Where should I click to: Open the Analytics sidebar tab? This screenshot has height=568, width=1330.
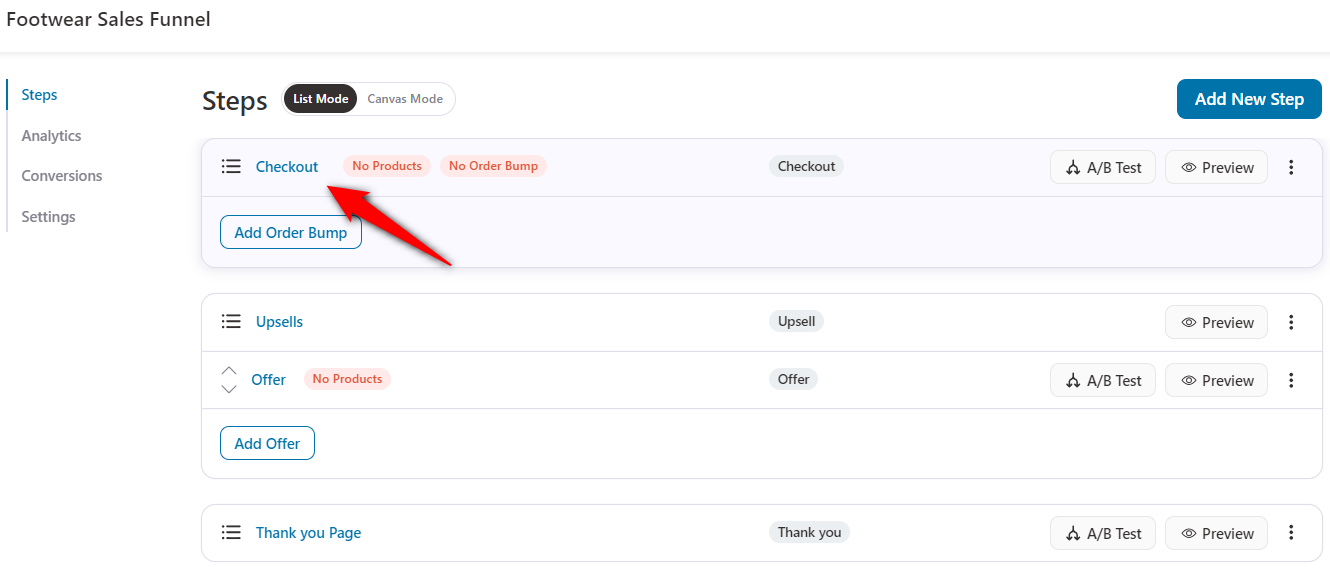point(51,135)
